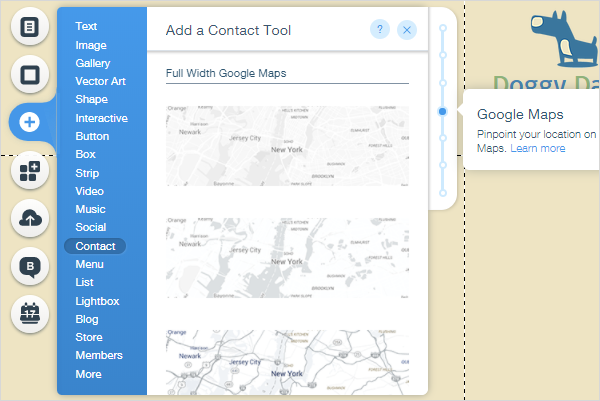Open the Background square icon in sidebar

[30, 75]
